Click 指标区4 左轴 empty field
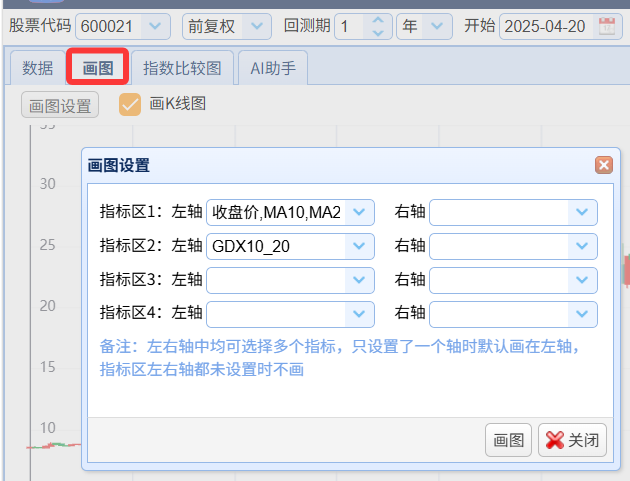Image resolution: width=630 pixels, height=481 pixels. [x=276, y=314]
